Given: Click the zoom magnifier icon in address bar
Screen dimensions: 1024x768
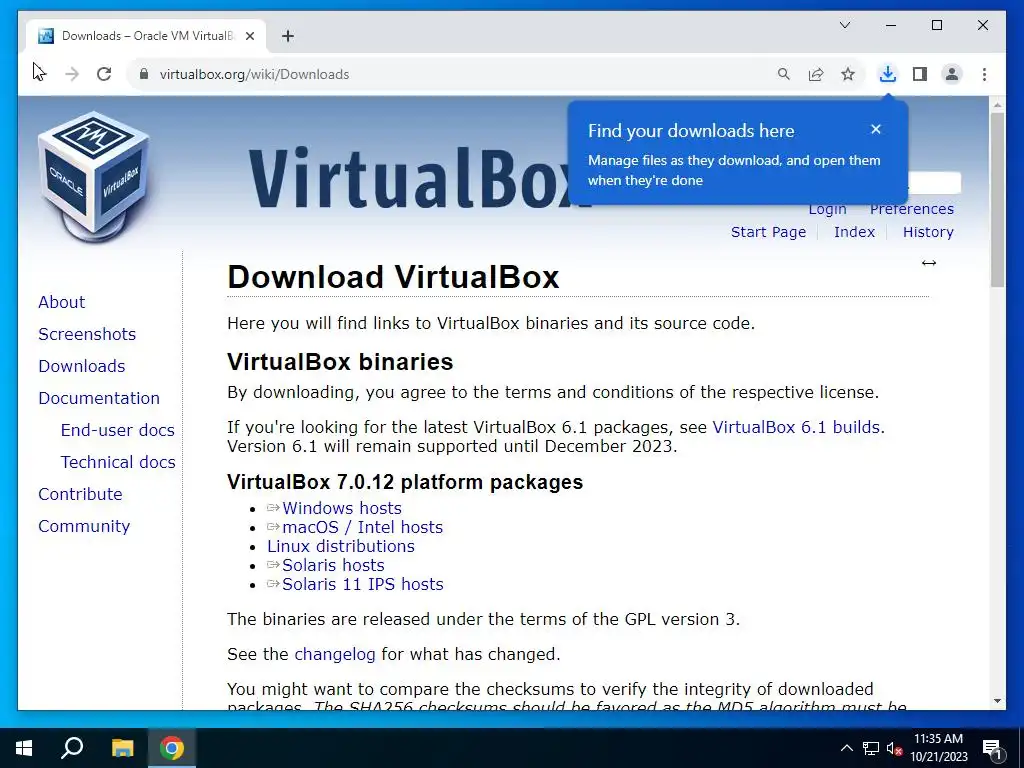Looking at the screenshot, I should coord(784,74).
